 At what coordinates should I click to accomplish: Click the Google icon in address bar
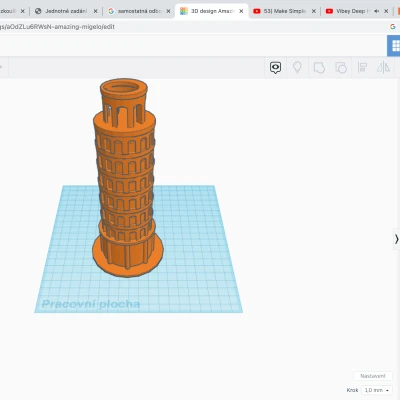[392, 27]
